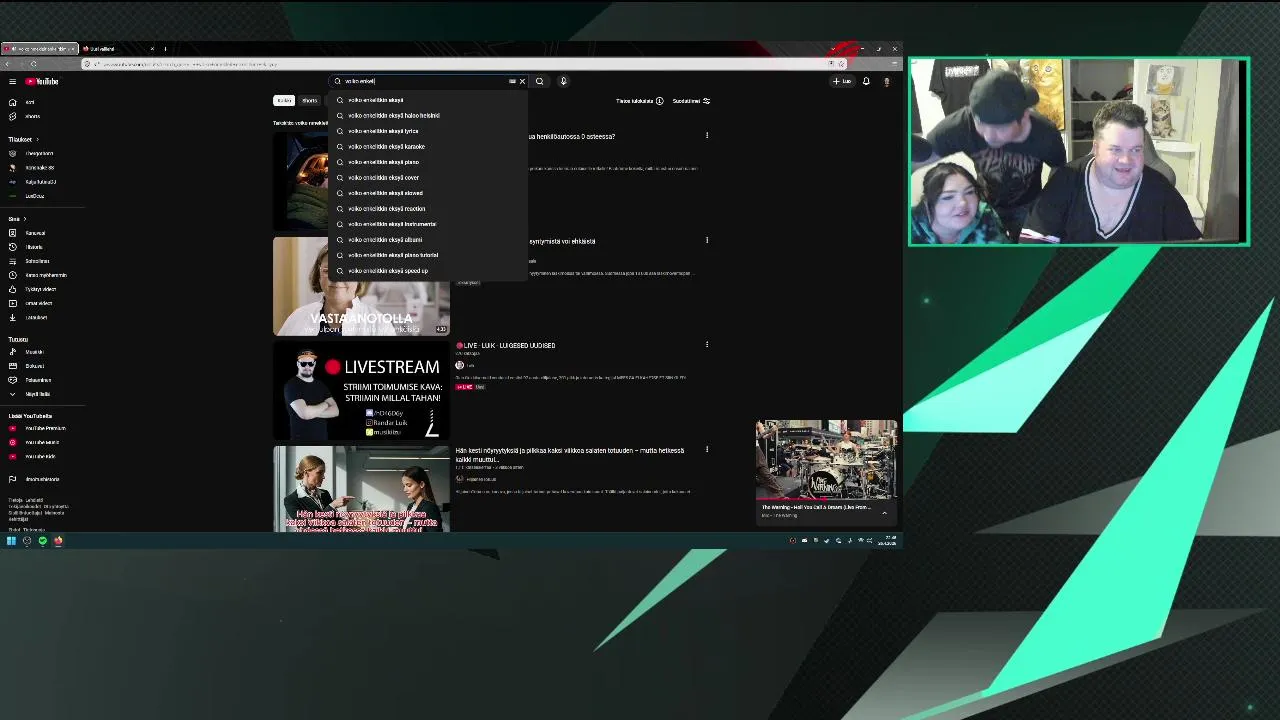Open Shorts in the left sidebar

pyautogui.click(x=32, y=116)
